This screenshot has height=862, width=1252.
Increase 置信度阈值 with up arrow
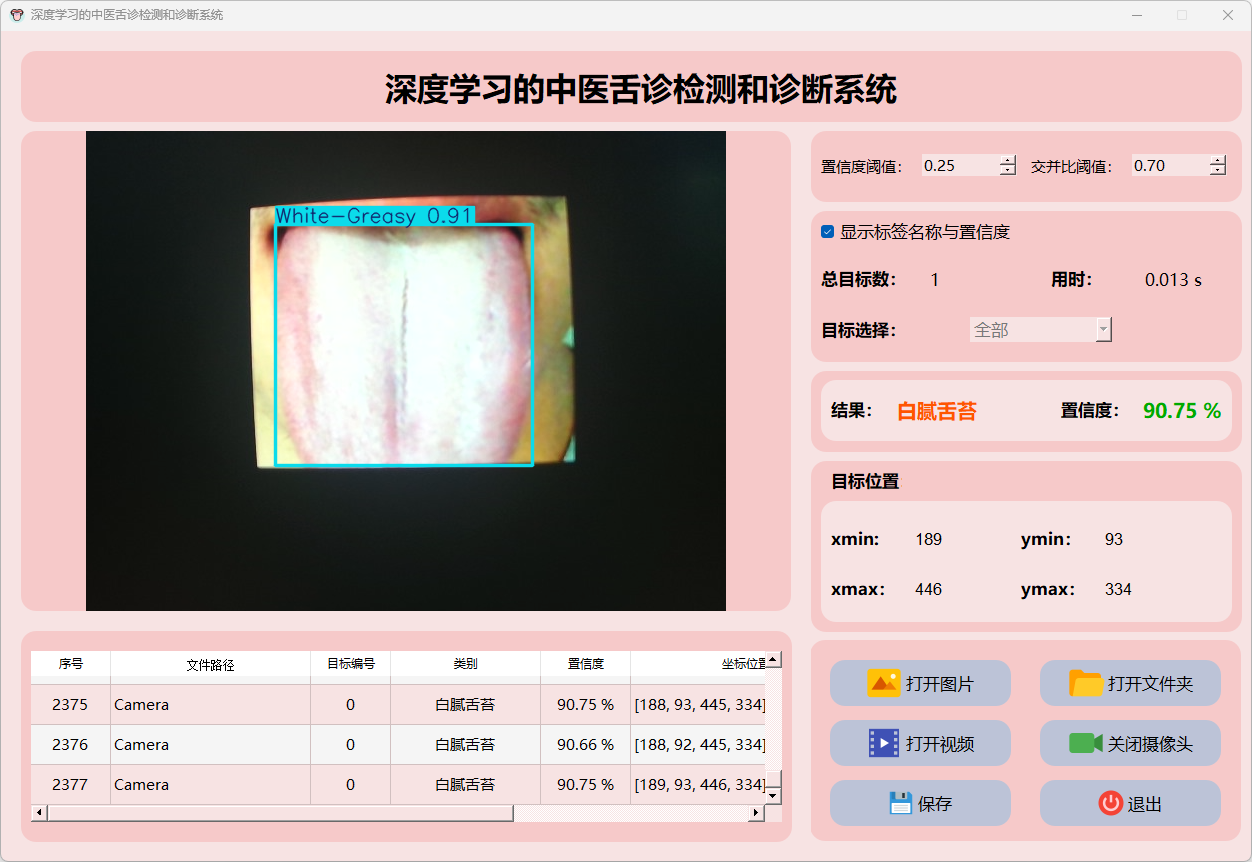coord(1007,160)
